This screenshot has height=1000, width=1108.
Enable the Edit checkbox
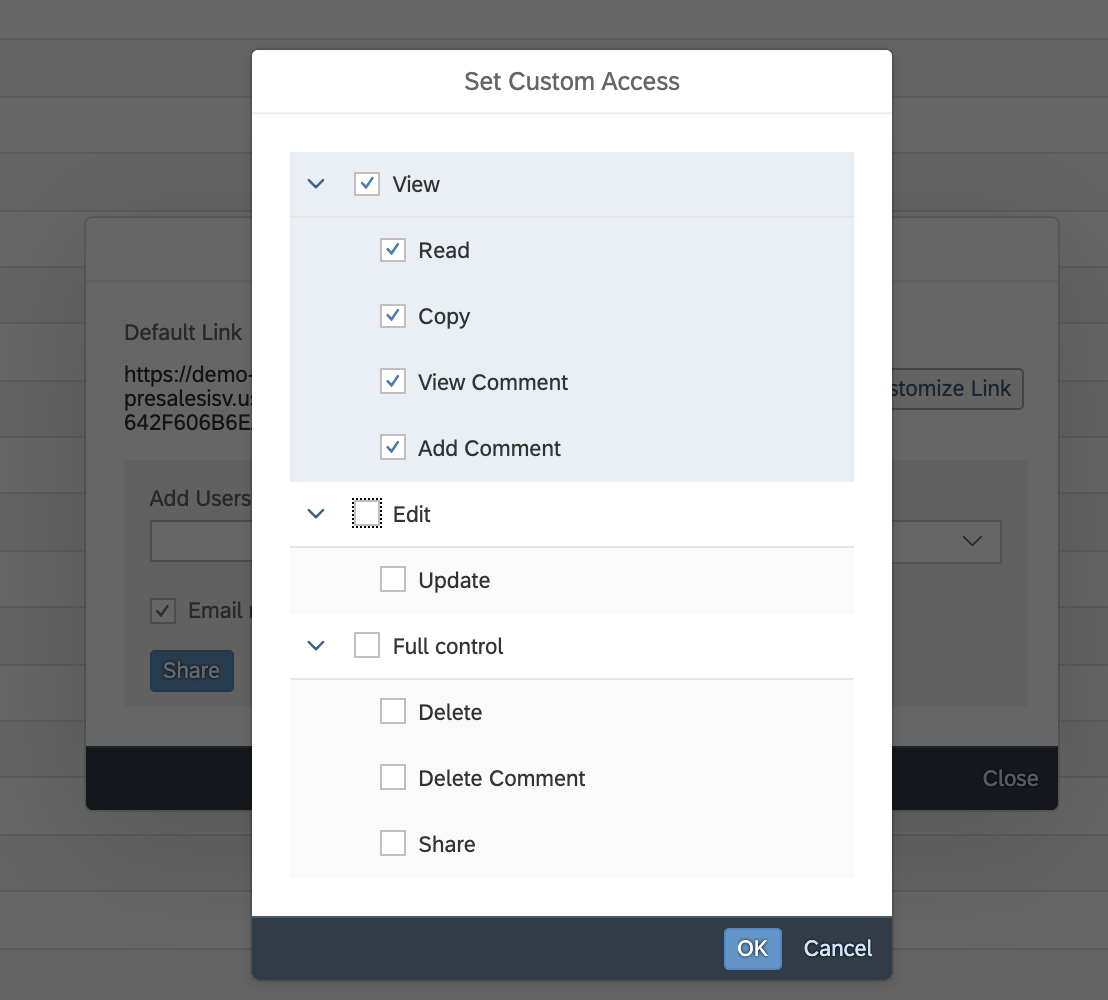pyautogui.click(x=367, y=514)
